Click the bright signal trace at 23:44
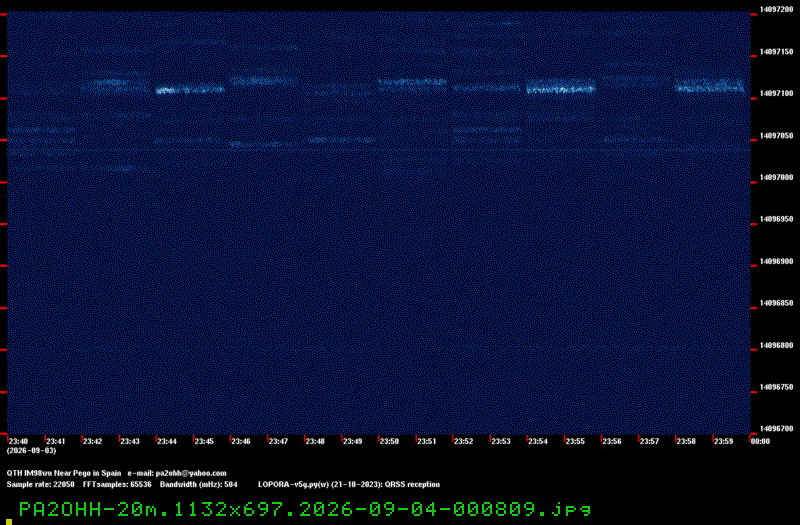The height and width of the screenshot is (525, 800). click(190, 90)
